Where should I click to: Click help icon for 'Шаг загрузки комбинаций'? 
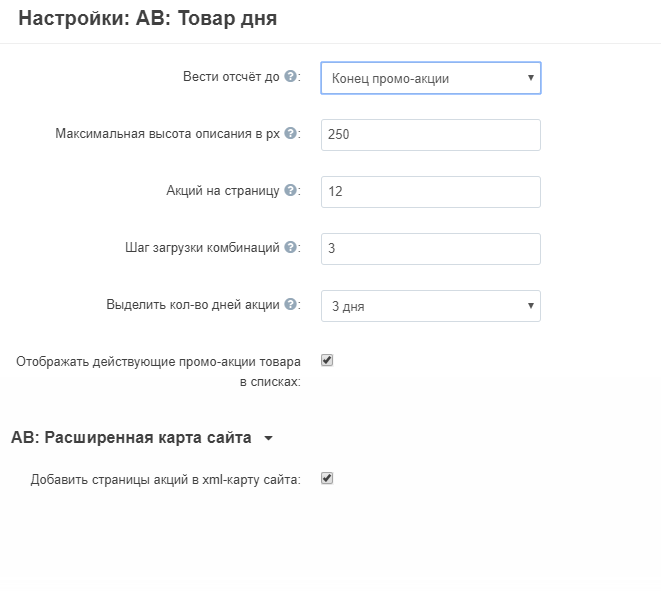290,247
